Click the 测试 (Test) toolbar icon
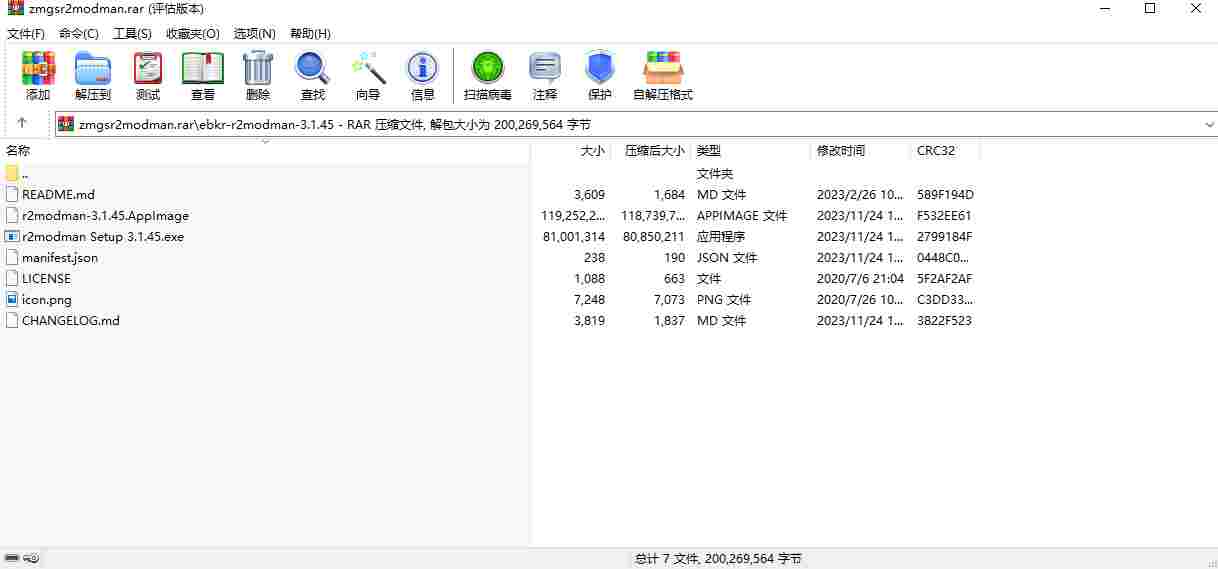The image size is (1218, 569). [x=148, y=69]
